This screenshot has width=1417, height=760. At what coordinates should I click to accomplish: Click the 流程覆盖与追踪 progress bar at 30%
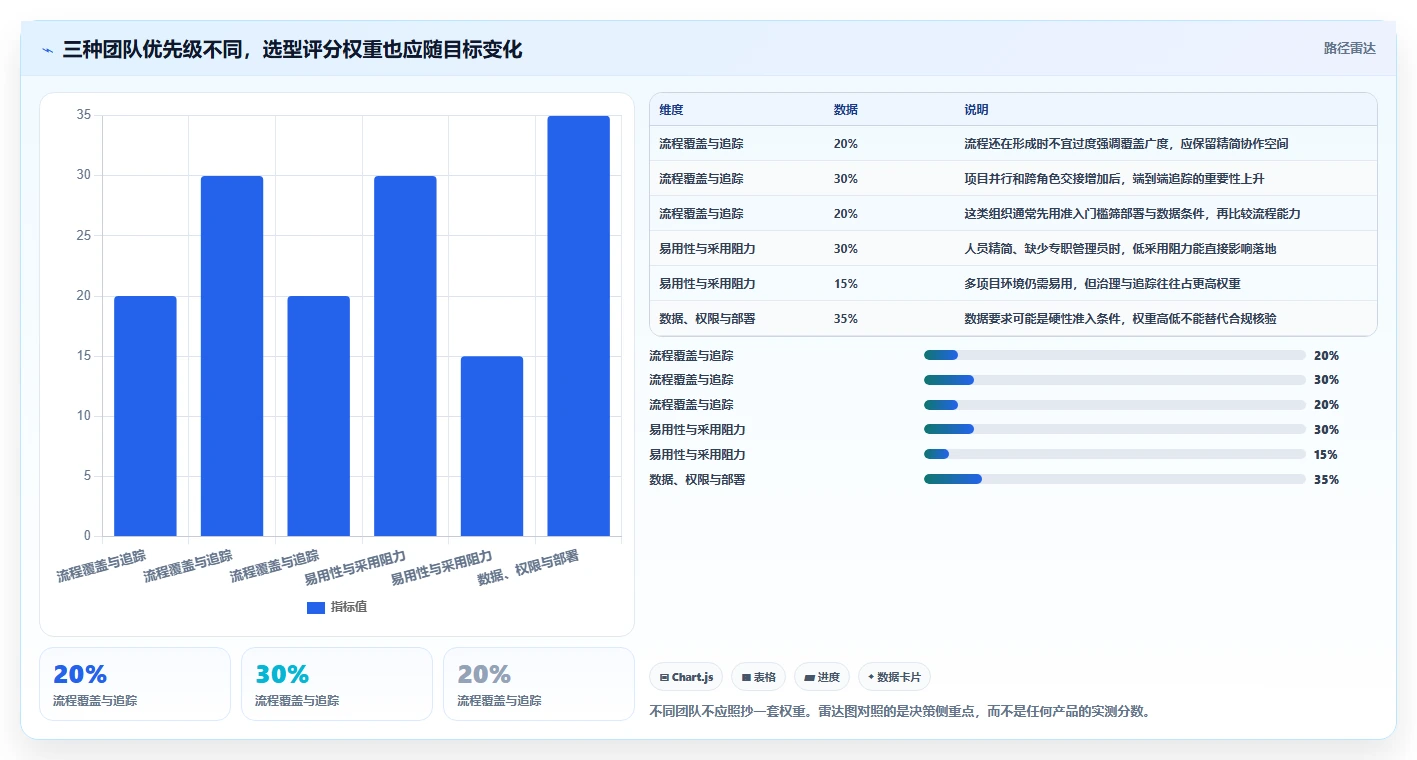click(x=1115, y=380)
